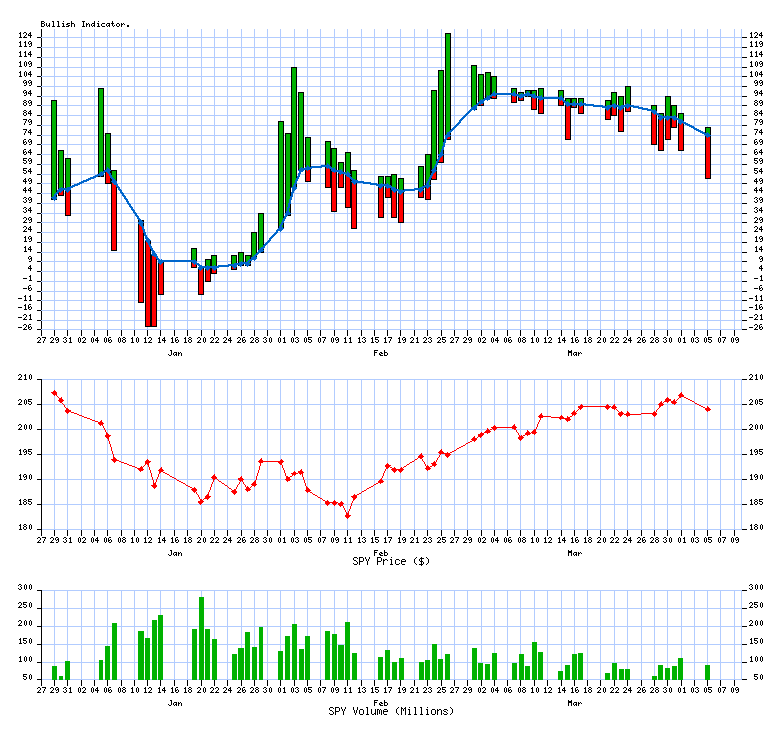Click the first SPY price data point

click(54, 393)
